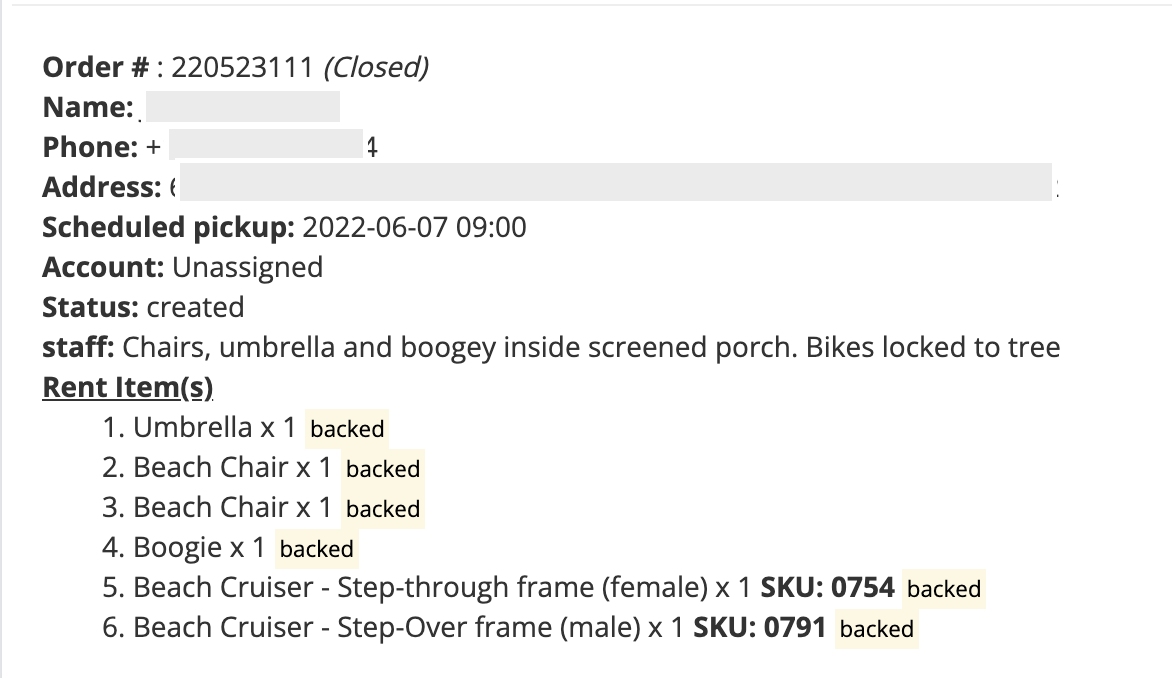Click the staff note about screened porch
The image size is (1172, 678).
click(591, 348)
